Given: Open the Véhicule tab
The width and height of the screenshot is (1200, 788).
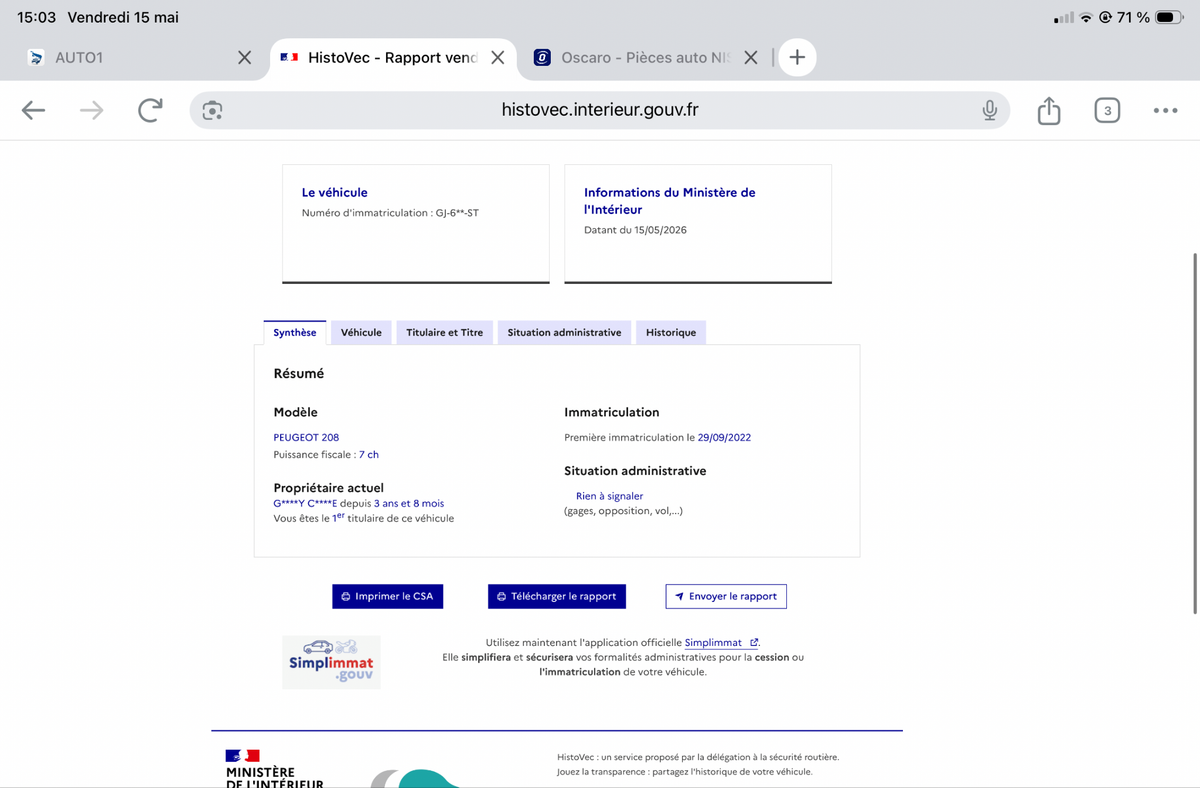Looking at the screenshot, I should coord(361,332).
